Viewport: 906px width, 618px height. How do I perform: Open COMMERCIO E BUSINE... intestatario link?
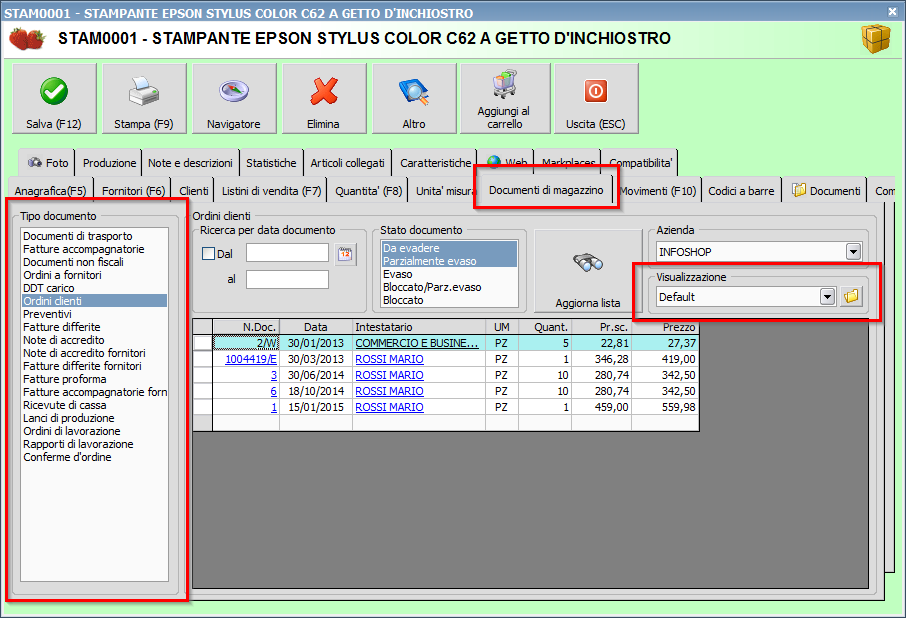pyautogui.click(x=417, y=343)
